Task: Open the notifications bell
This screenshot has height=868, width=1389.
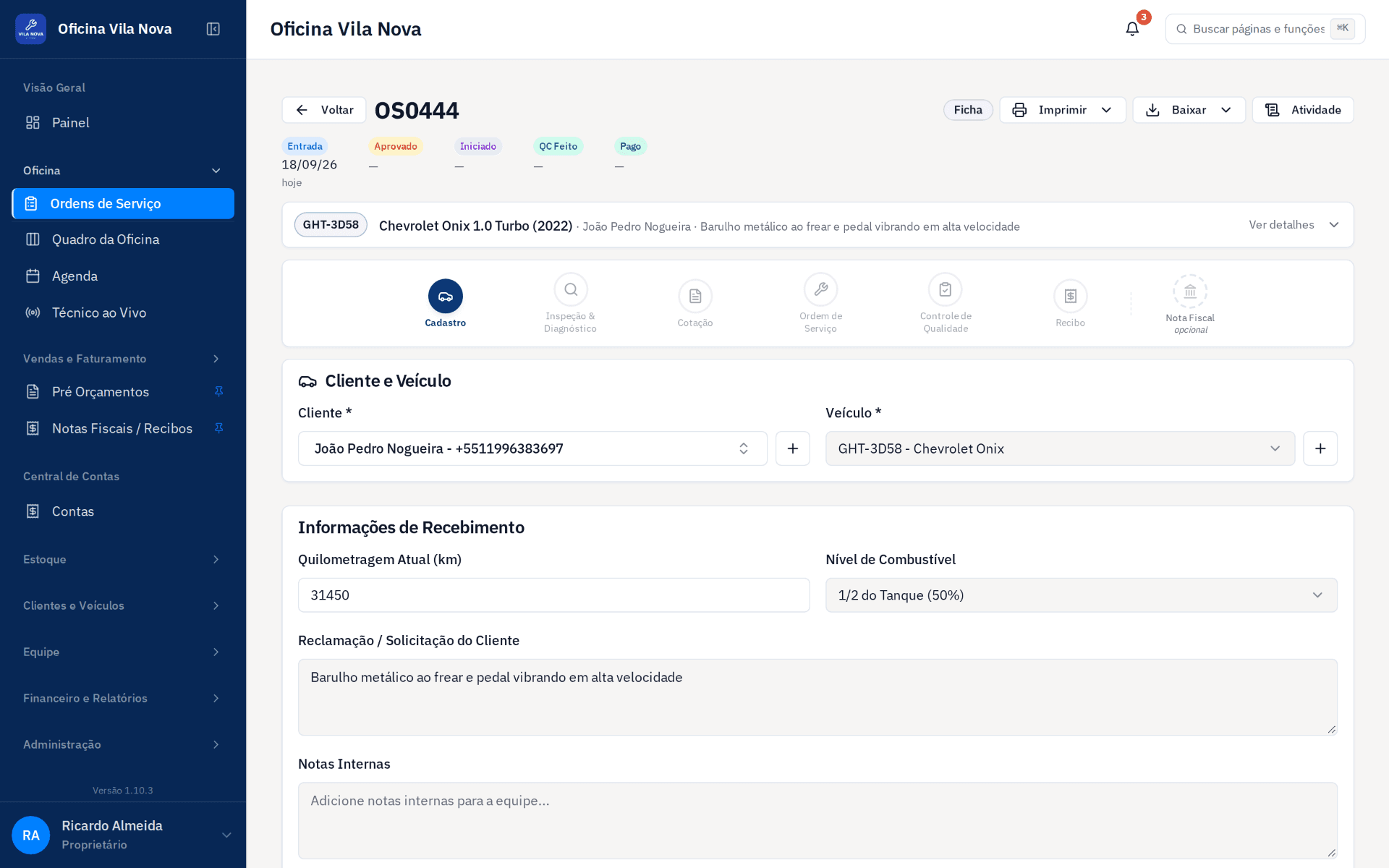Action: pos(1132,29)
